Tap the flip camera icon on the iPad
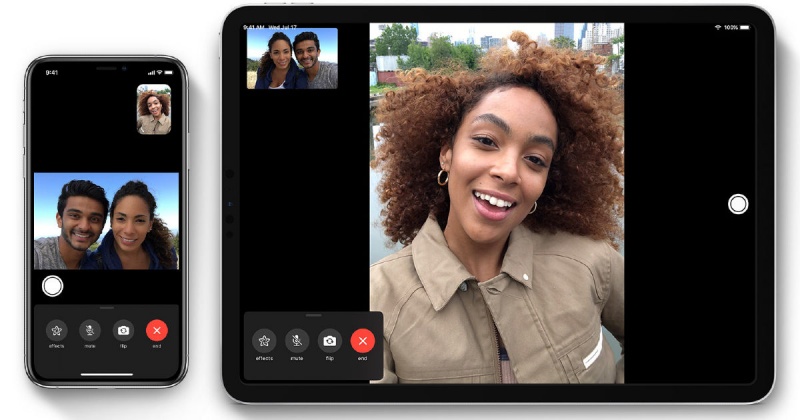800x420 pixels. pyautogui.click(x=330, y=341)
